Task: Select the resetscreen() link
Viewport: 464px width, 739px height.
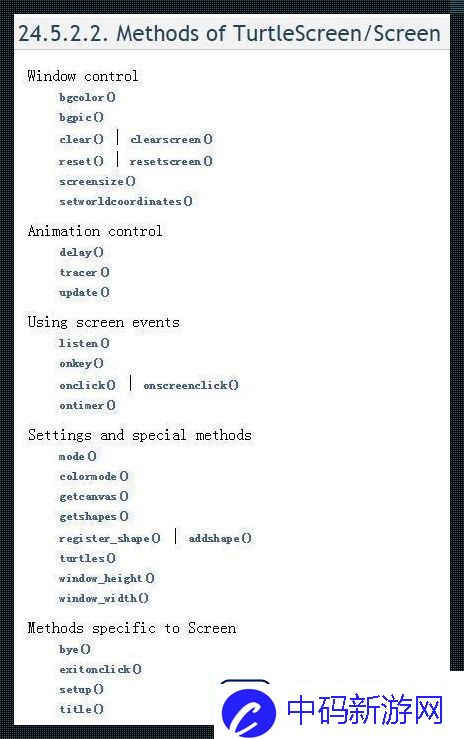Action: pos(171,161)
